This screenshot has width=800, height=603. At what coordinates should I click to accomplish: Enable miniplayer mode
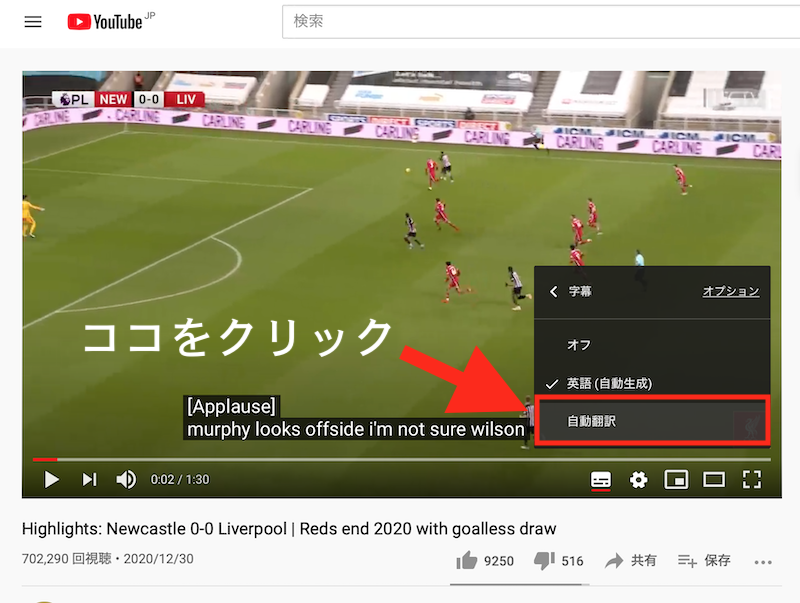[676, 480]
